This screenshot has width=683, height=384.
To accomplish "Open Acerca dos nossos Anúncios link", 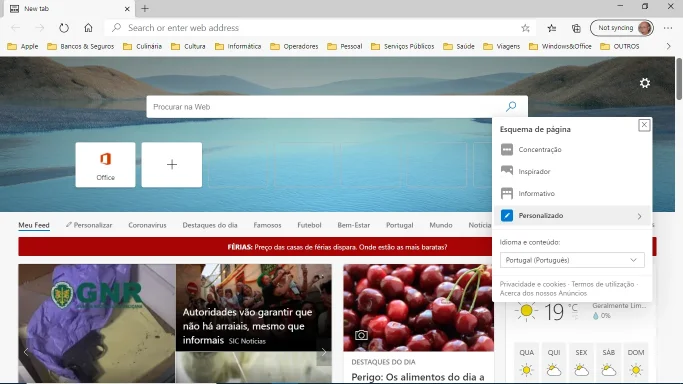I will [543, 293].
